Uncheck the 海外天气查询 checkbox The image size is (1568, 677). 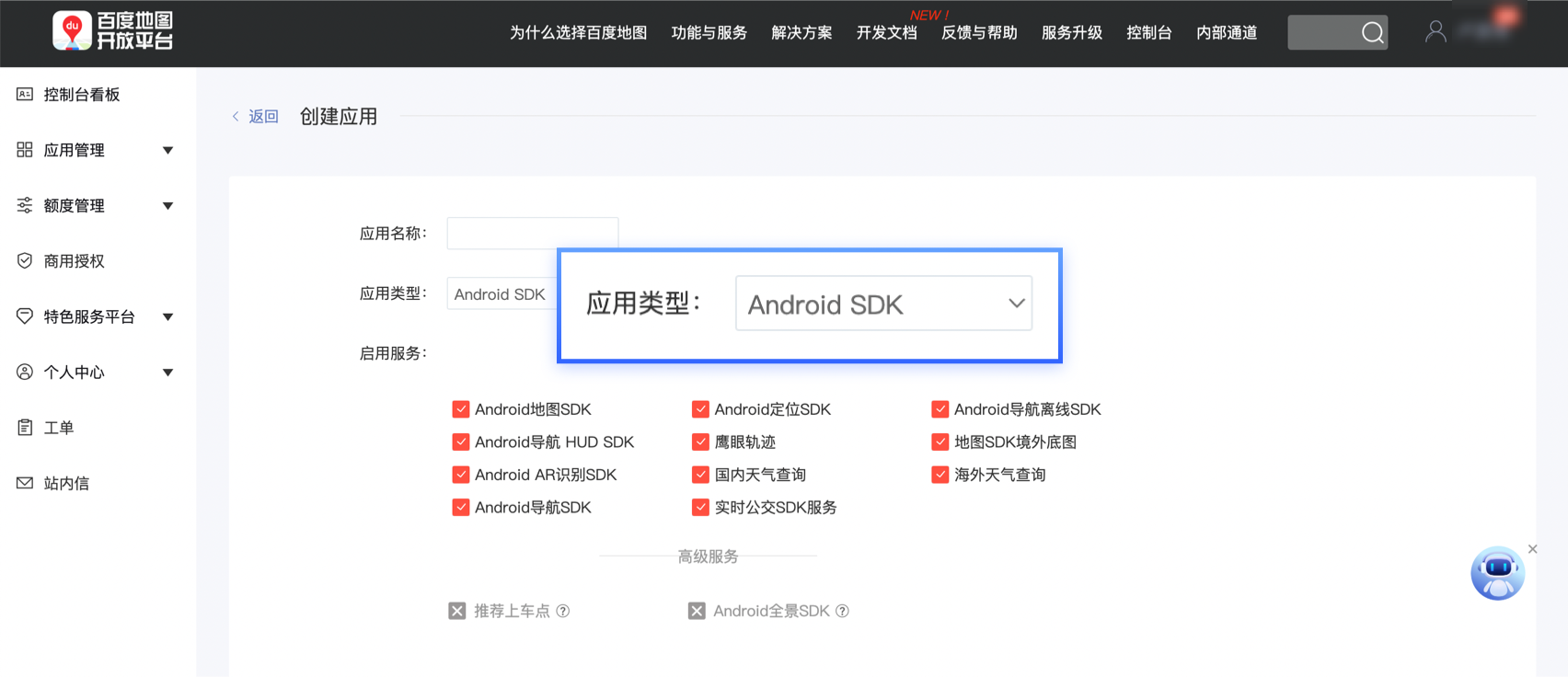[x=940, y=475]
